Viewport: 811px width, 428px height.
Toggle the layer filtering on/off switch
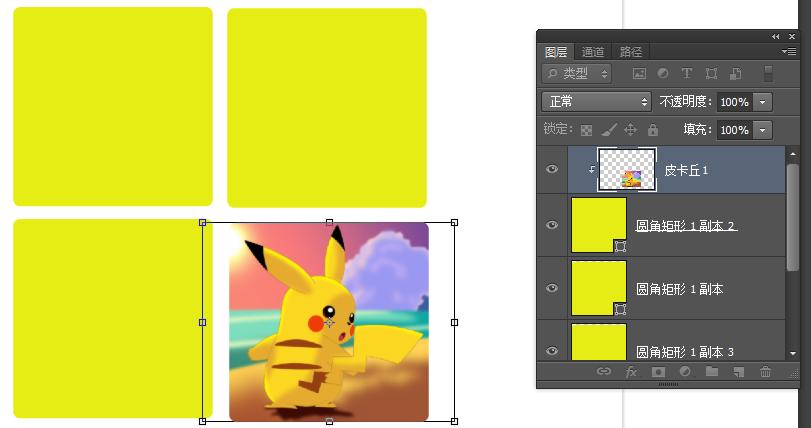(x=769, y=73)
